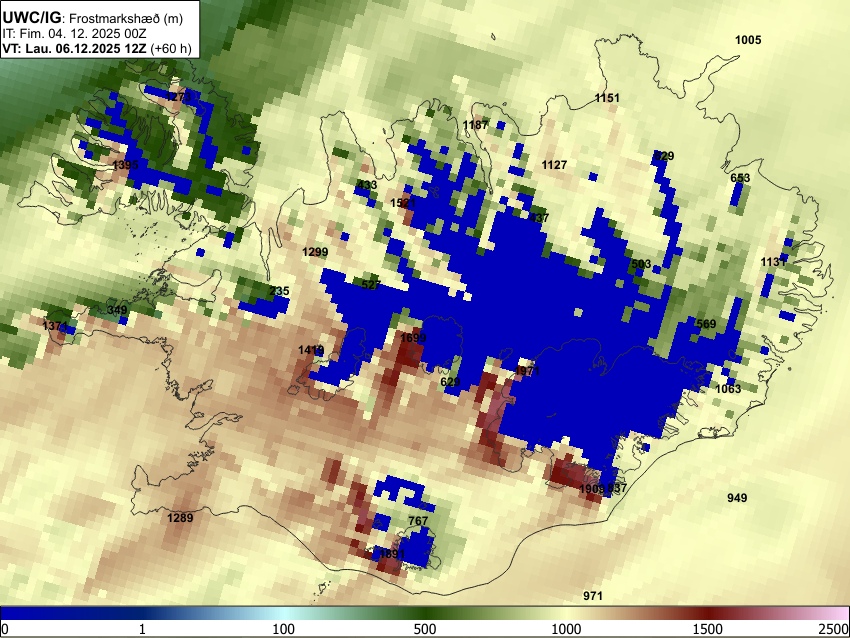Click the value 1151 on the map
The image size is (850, 638).
(x=607, y=98)
